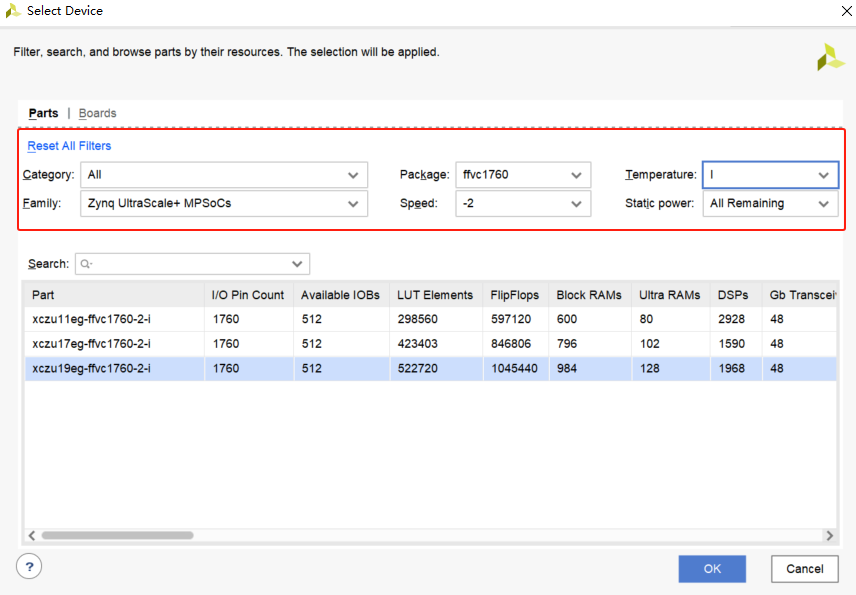Click LUT value 298560

[x=418, y=319]
